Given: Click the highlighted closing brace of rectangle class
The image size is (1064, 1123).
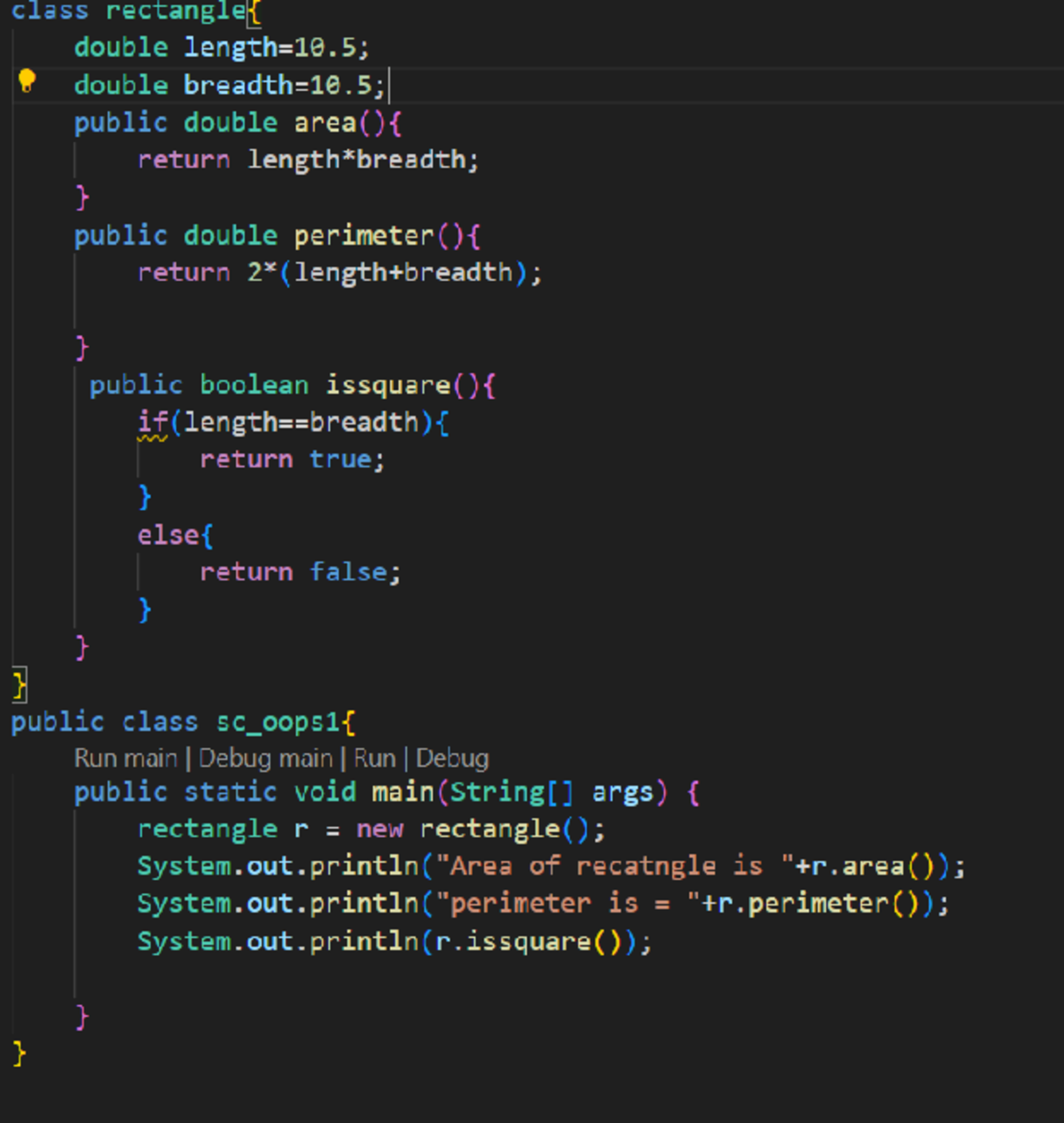Looking at the screenshot, I should click(x=20, y=685).
